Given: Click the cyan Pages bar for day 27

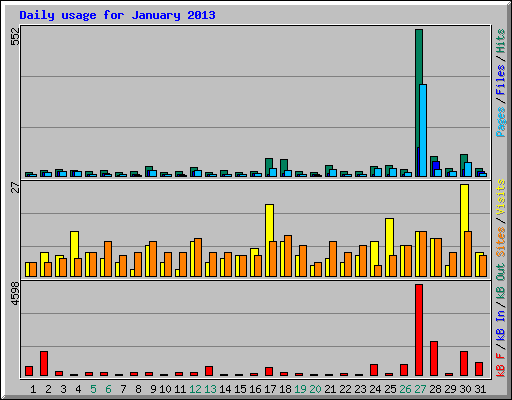Looking at the screenshot, I should coord(423,130).
